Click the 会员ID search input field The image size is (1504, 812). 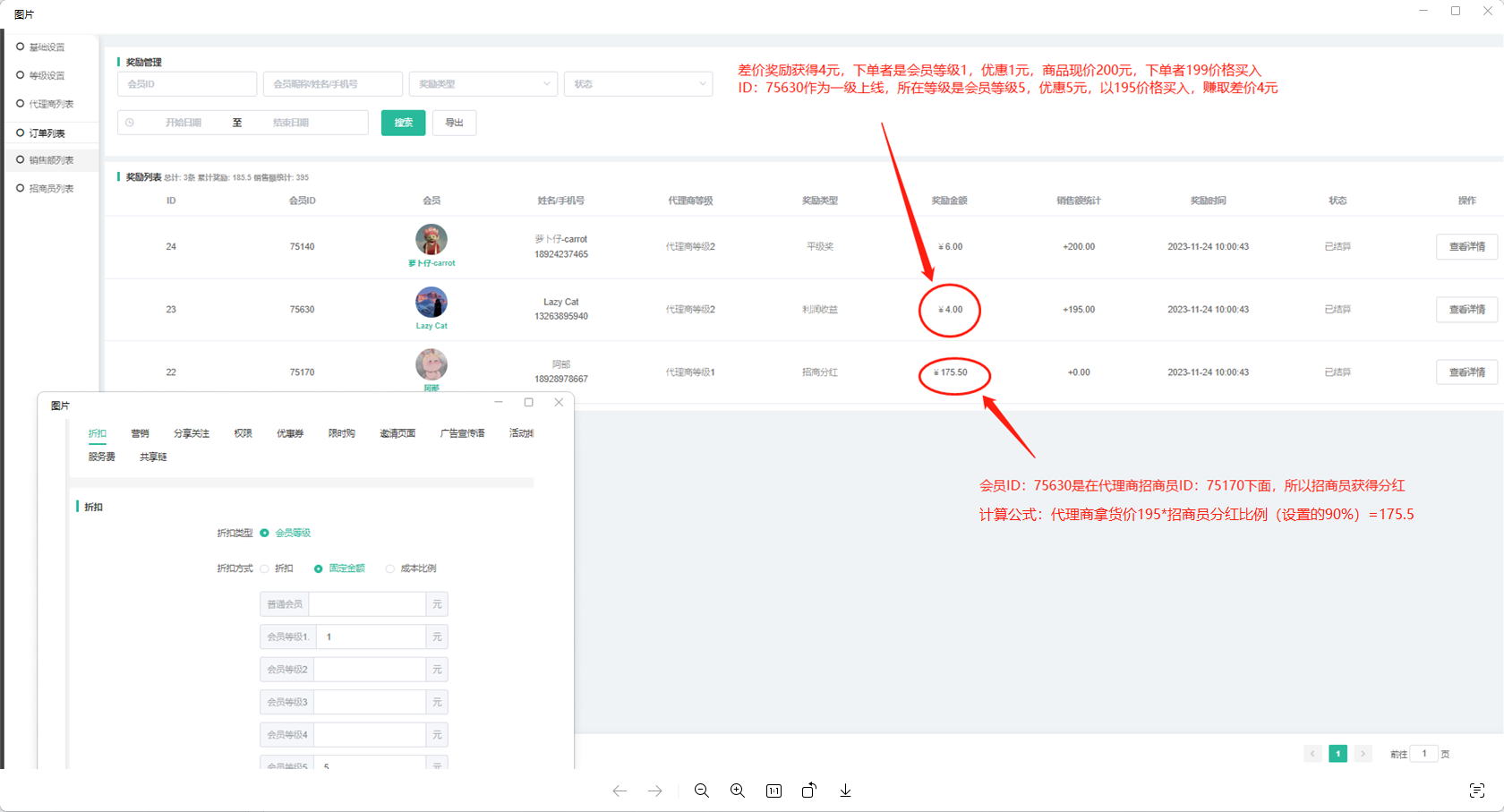coord(187,84)
